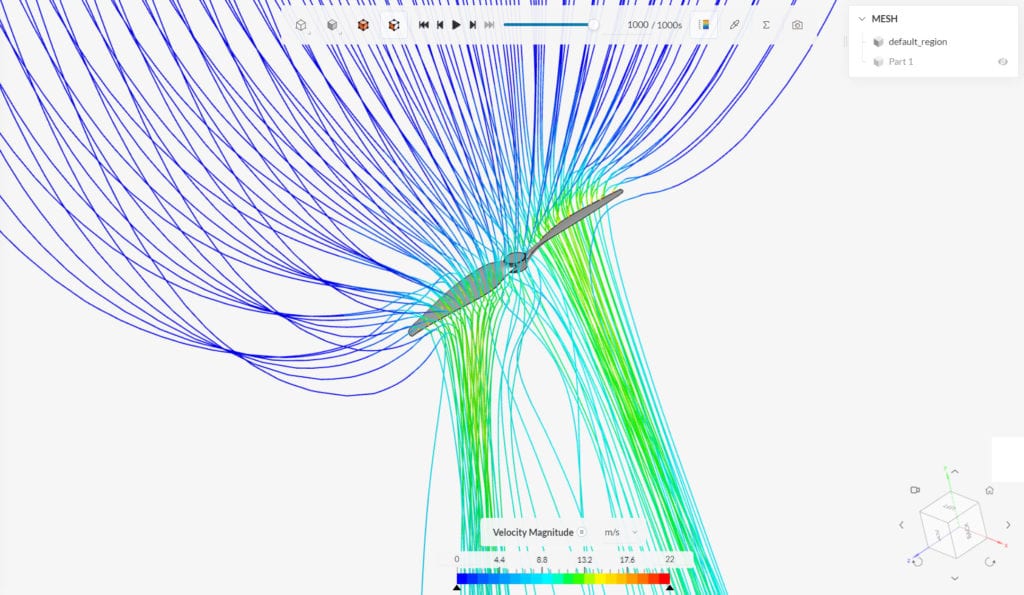Click the share link icon in the toolbar
1024x595 pixels.
[734, 25]
